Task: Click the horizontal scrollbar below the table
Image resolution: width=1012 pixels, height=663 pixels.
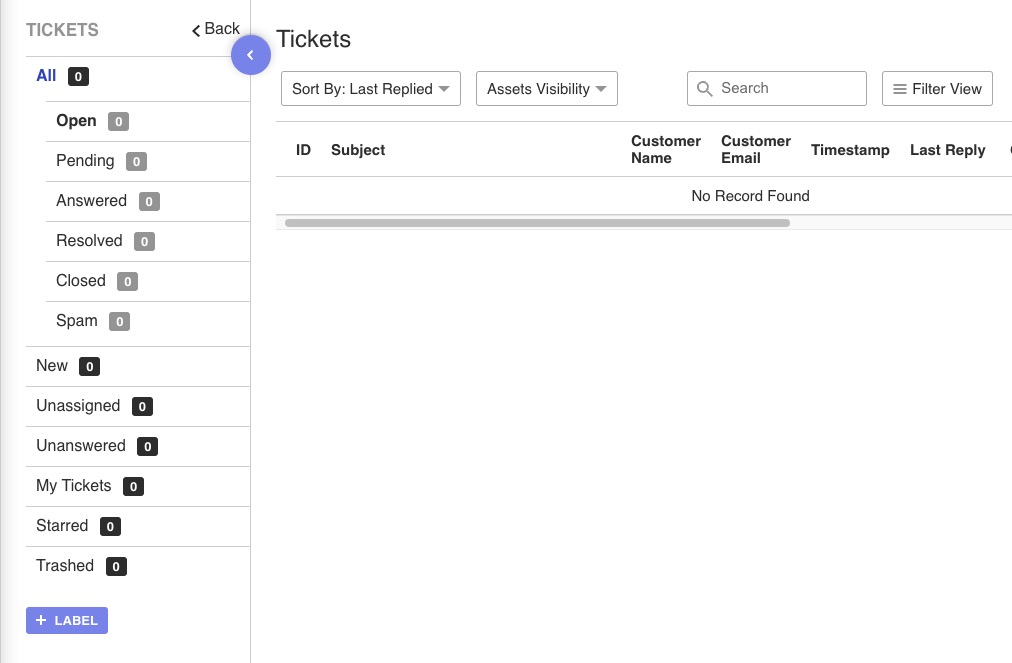Action: tap(537, 222)
